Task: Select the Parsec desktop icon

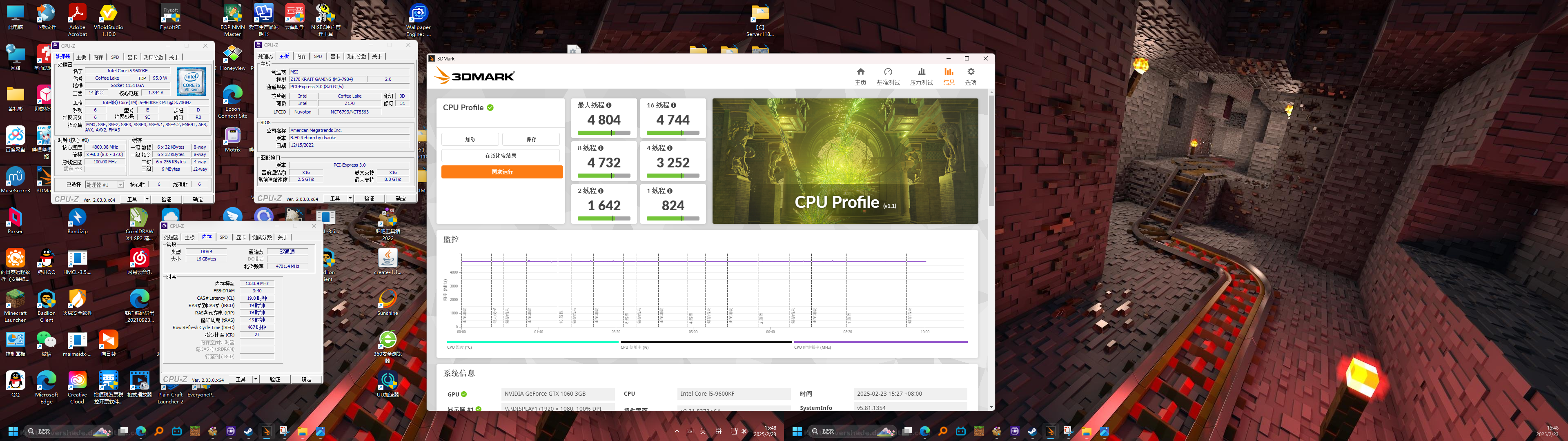Action: click(x=15, y=220)
